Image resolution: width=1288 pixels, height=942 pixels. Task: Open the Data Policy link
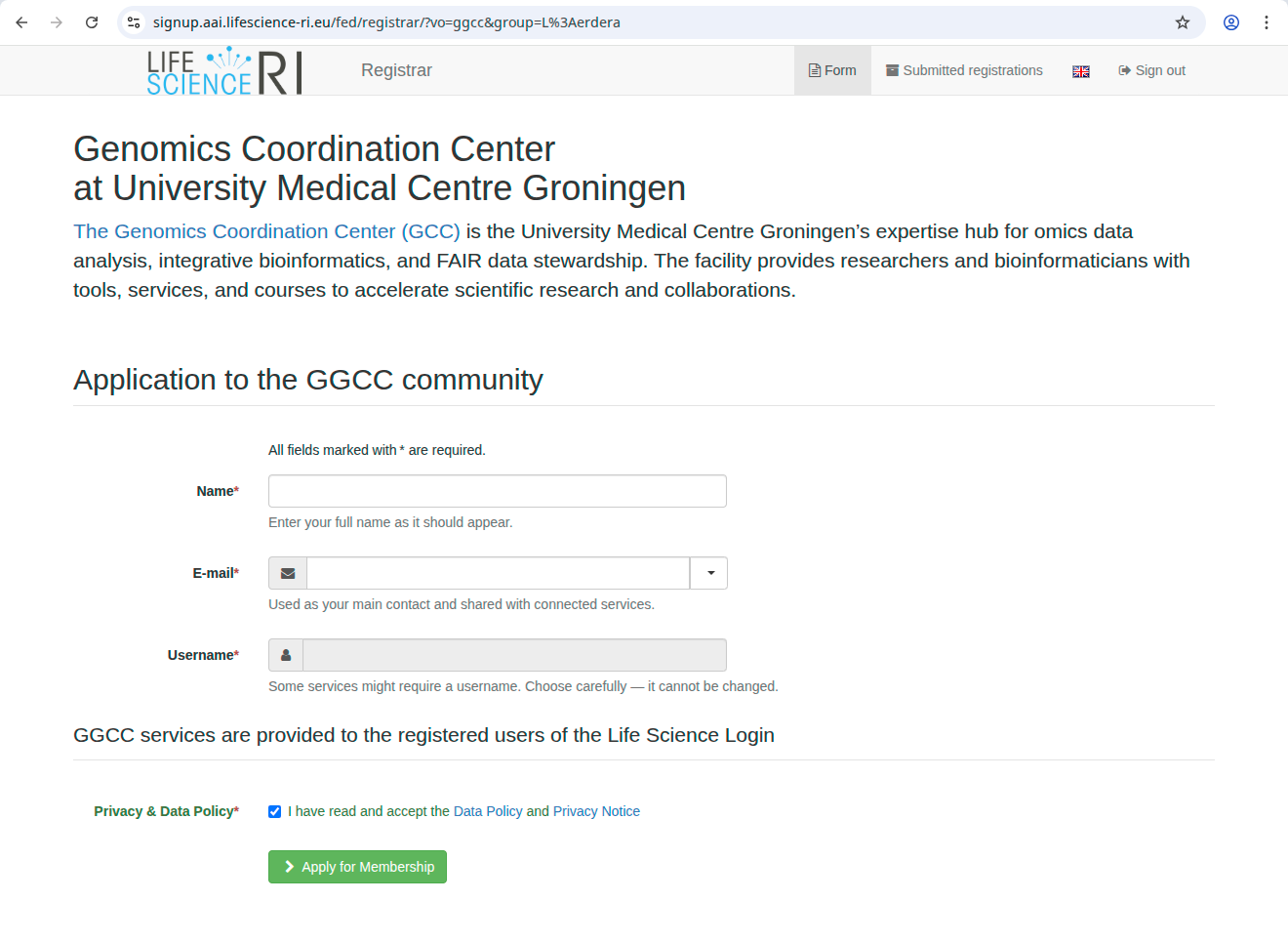pos(488,811)
